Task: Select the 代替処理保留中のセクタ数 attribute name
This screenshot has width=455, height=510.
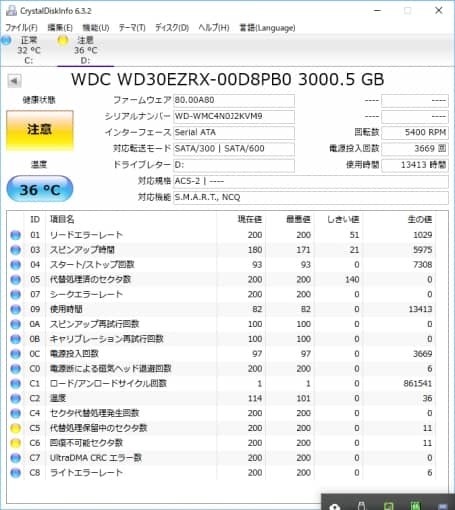Action: point(98,428)
